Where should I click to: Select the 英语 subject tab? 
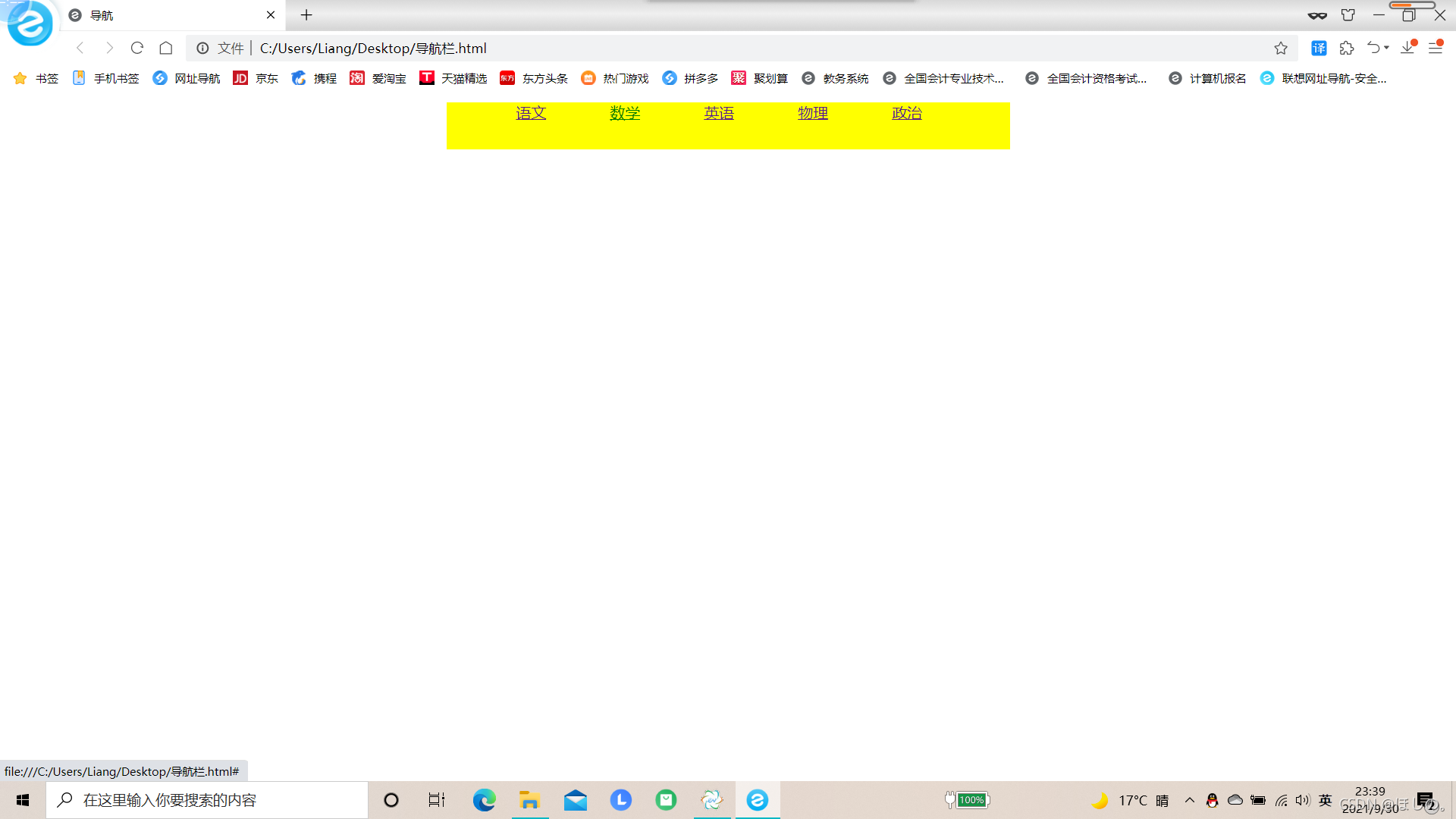coord(719,113)
